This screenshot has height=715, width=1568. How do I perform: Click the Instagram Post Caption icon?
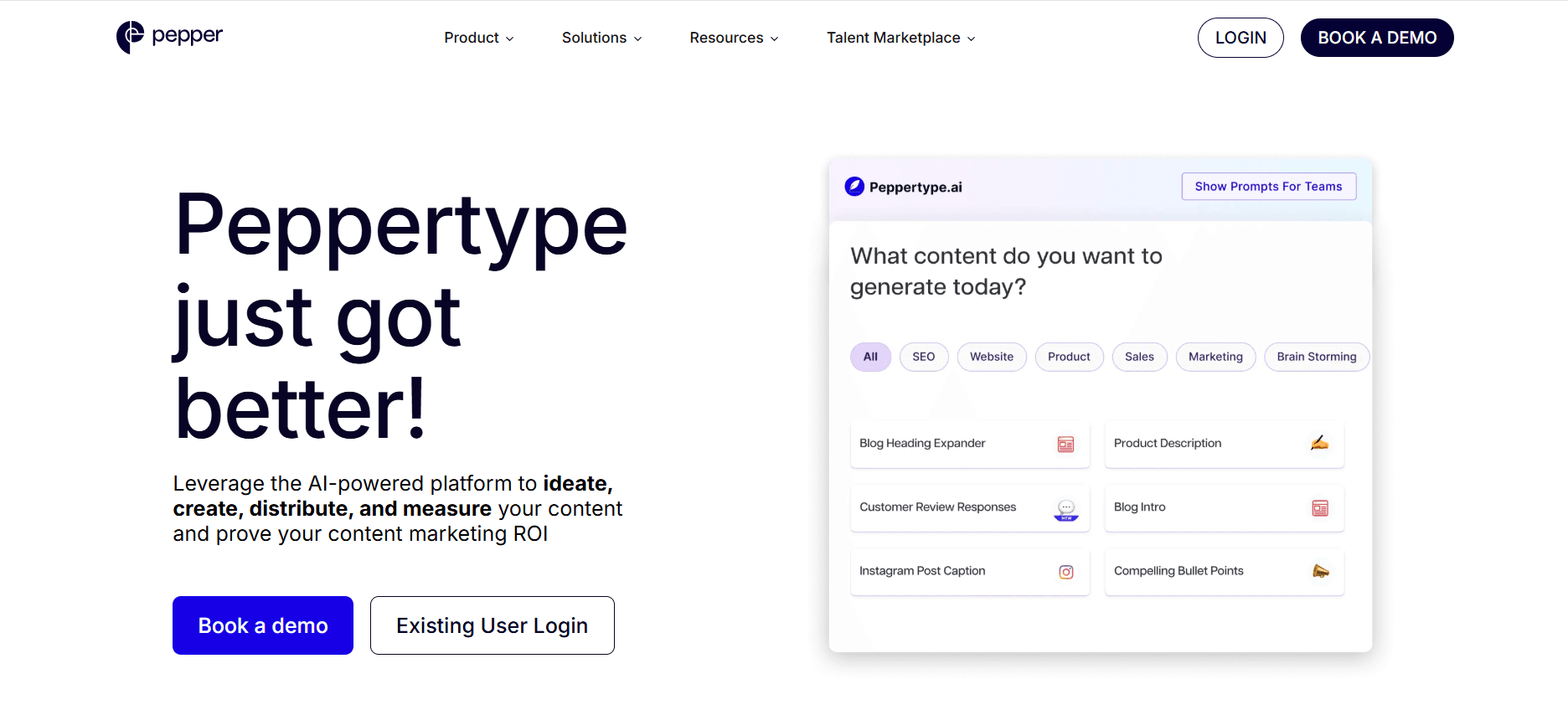tap(1065, 572)
